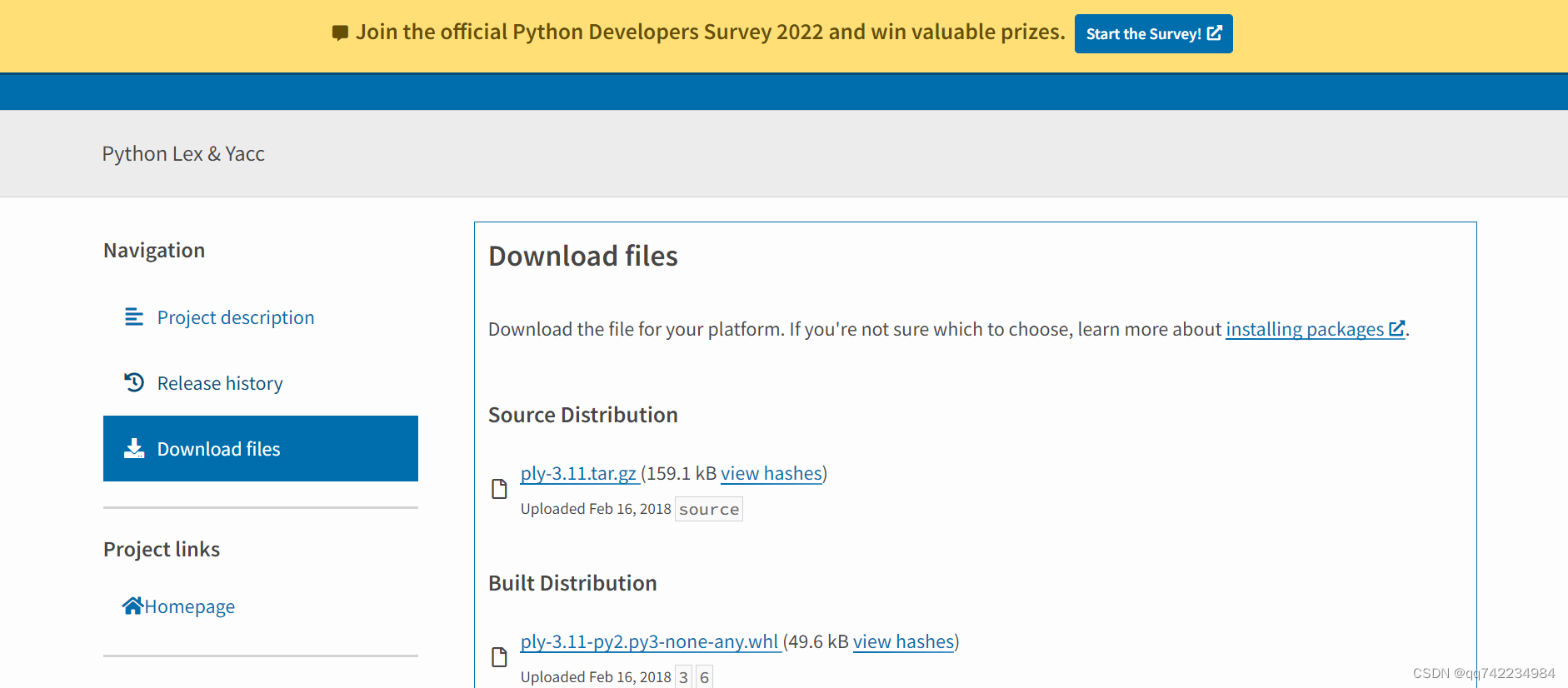The height and width of the screenshot is (688, 1568).
Task: Open the Project description navigation tab
Action: pyautogui.click(x=235, y=317)
